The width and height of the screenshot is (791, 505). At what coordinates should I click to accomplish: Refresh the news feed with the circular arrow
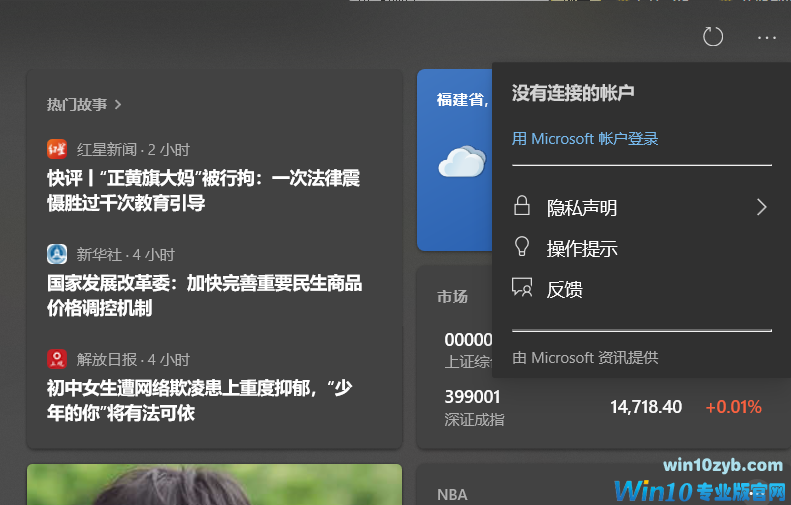click(713, 37)
